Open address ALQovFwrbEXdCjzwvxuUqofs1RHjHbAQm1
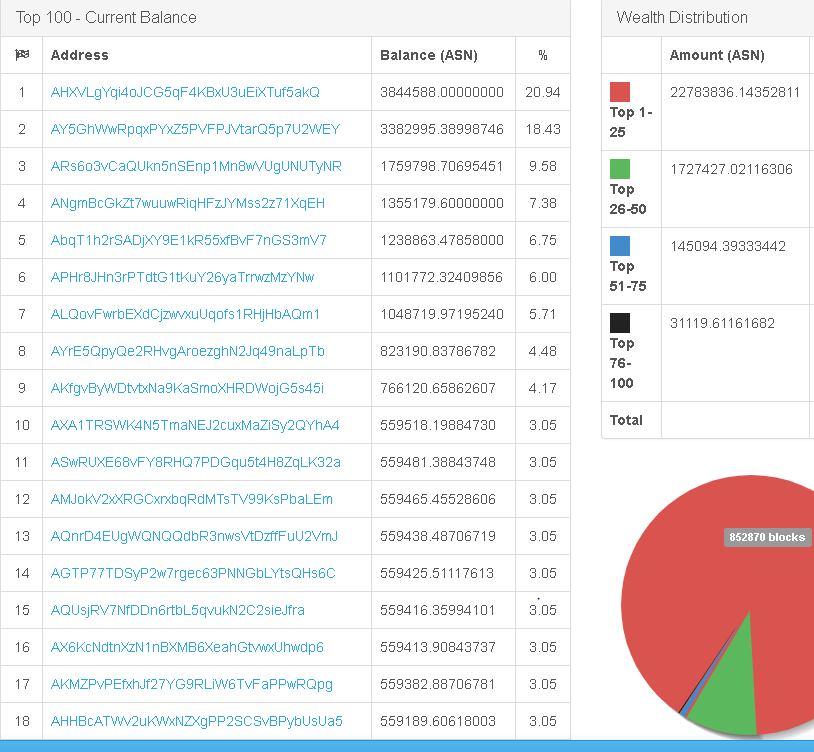 point(185,315)
